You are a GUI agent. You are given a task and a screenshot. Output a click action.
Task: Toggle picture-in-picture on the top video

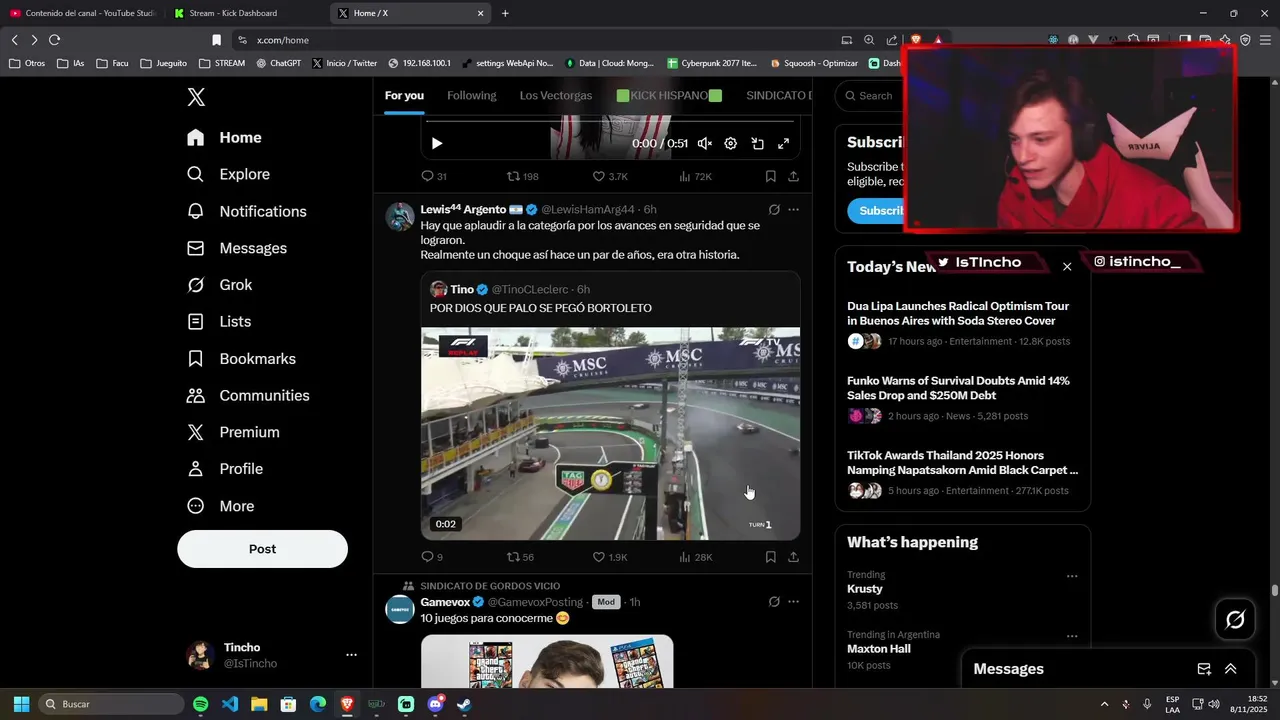(757, 144)
